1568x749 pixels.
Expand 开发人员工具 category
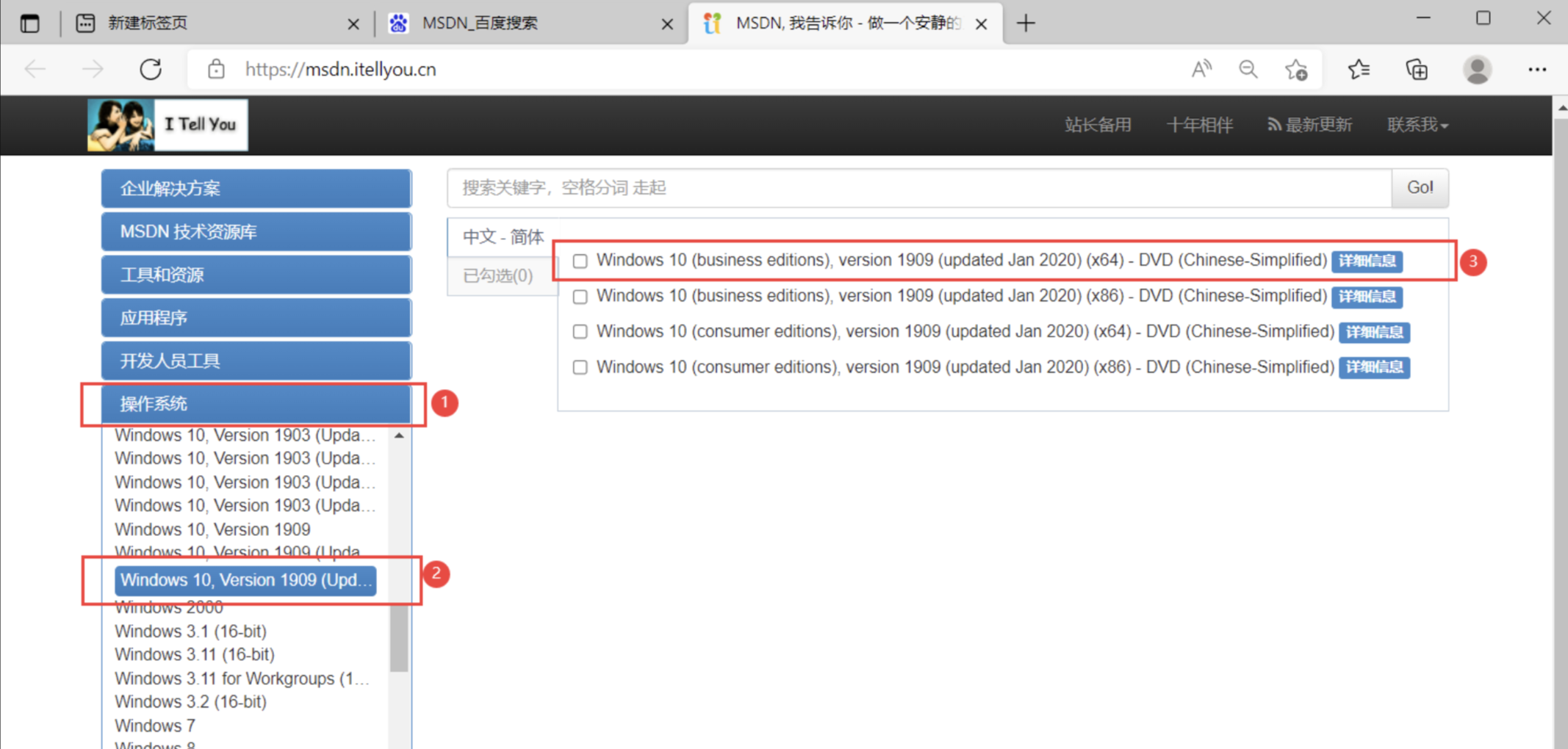256,361
